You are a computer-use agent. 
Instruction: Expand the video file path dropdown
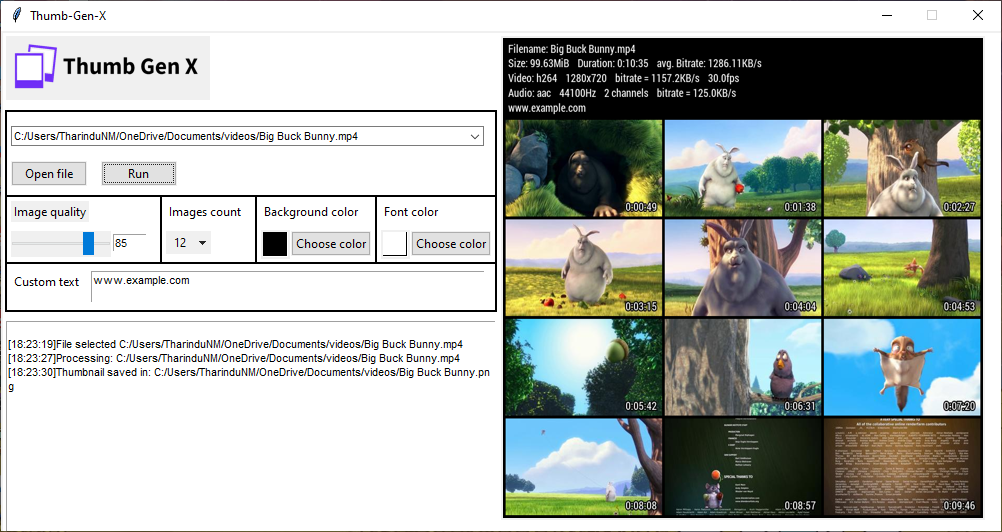[x=475, y=136]
